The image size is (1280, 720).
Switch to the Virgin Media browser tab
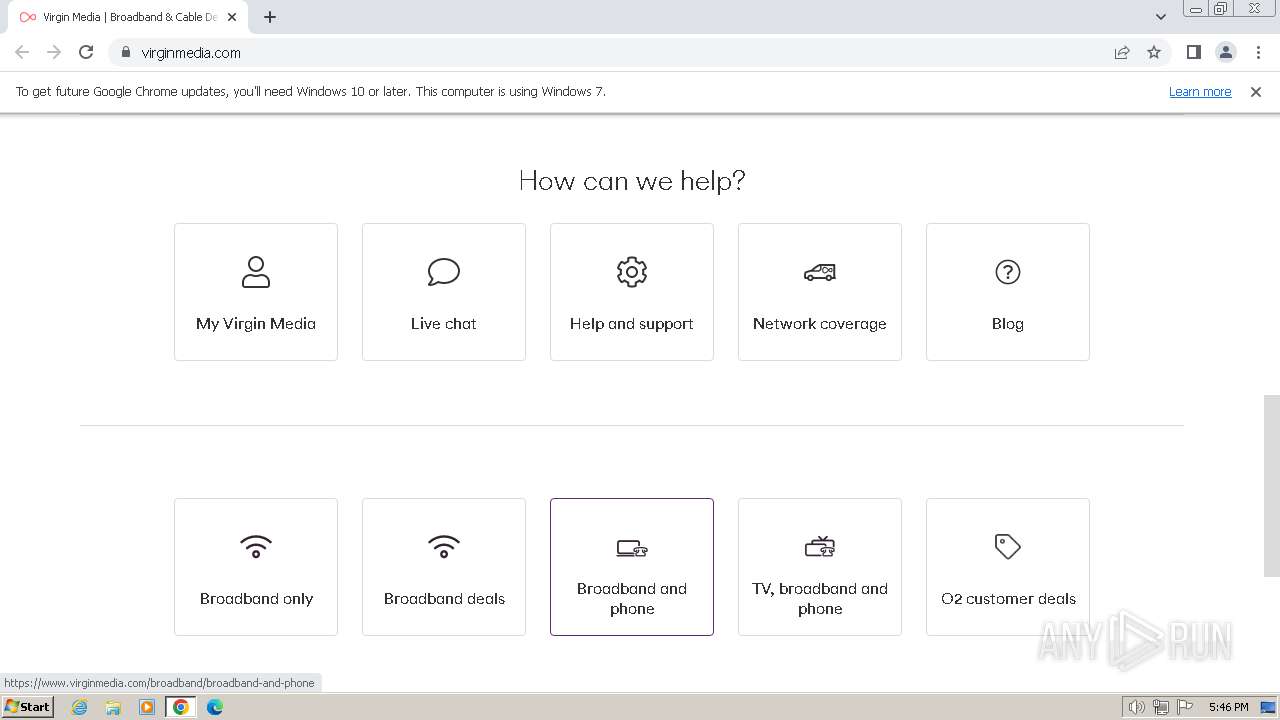point(130,17)
